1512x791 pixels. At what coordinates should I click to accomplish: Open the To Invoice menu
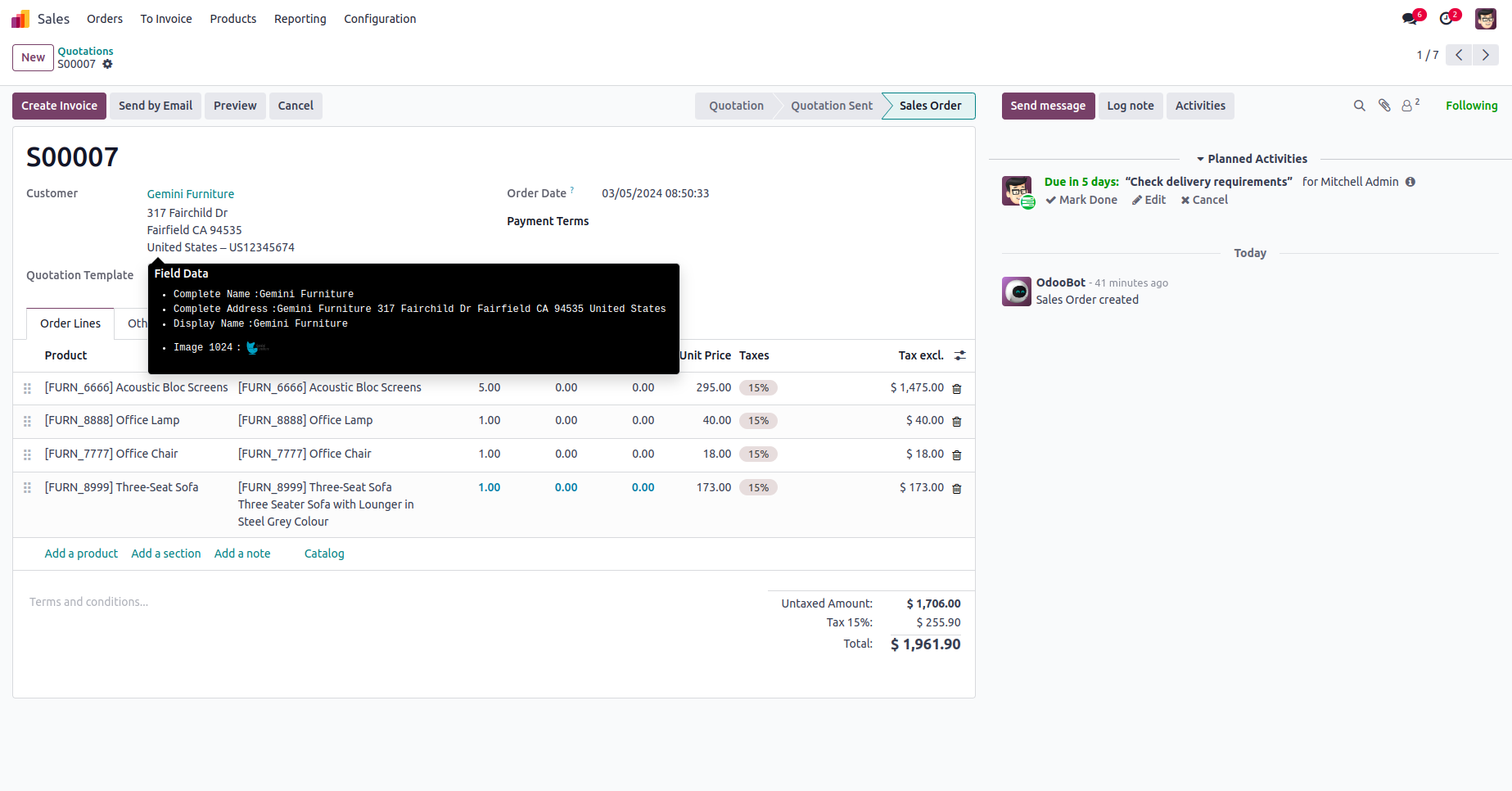pyautogui.click(x=166, y=19)
